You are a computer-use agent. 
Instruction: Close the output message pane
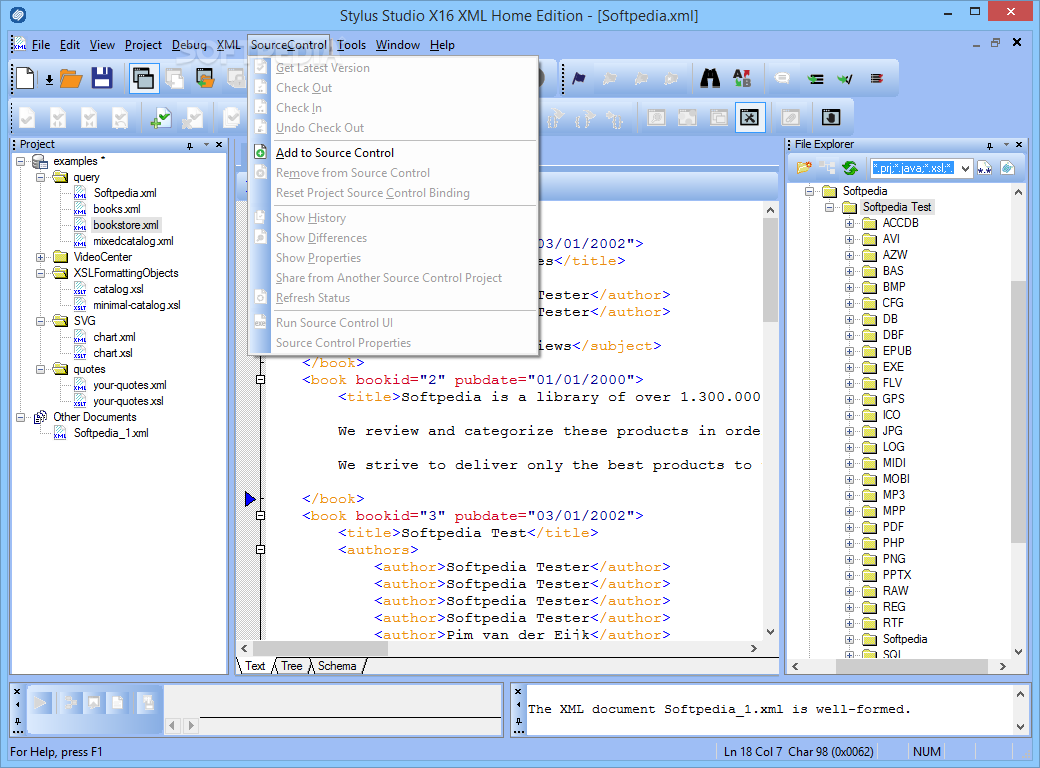click(518, 691)
